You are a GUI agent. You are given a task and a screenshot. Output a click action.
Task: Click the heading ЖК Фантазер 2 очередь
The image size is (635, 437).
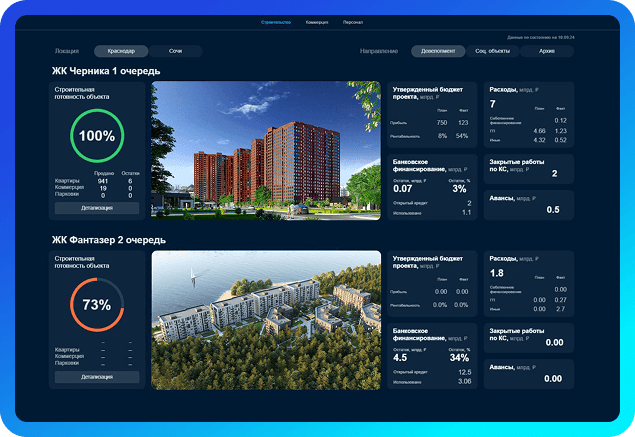[109, 240]
